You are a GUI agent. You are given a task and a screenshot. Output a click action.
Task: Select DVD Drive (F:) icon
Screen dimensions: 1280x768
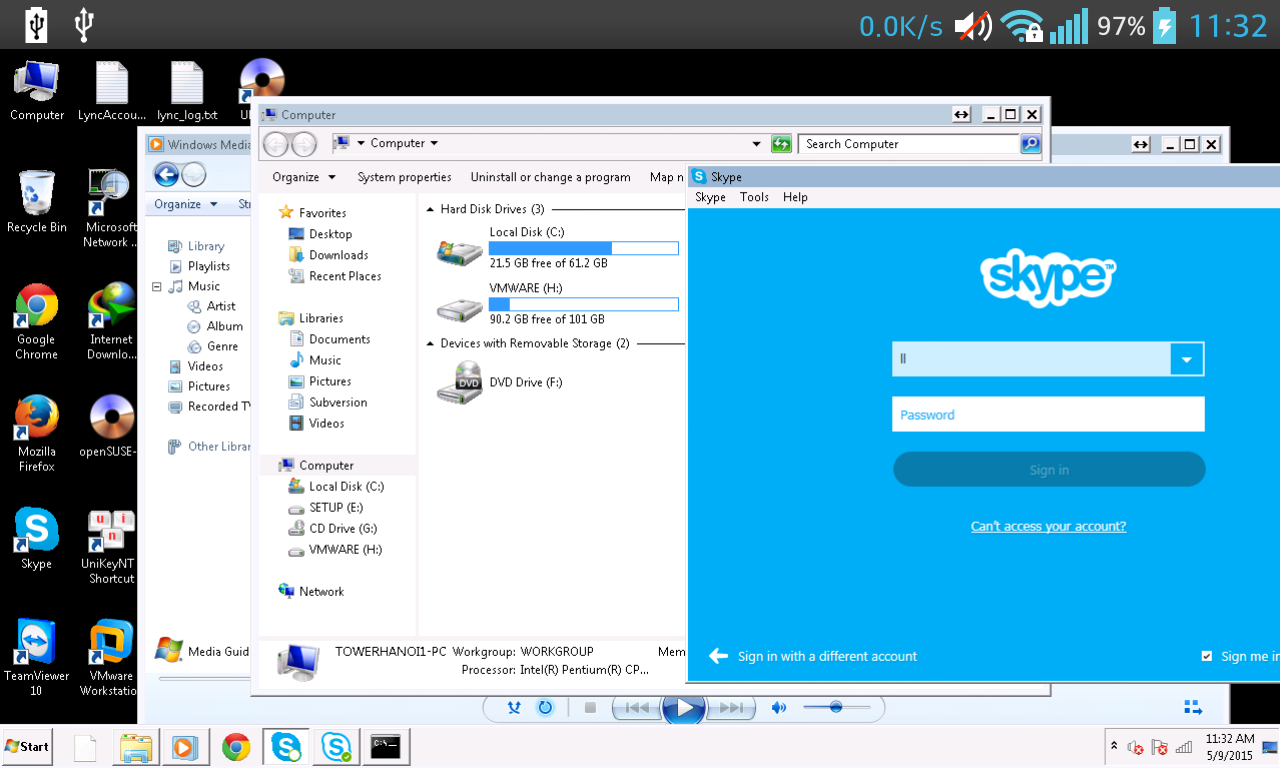pyautogui.click(x=459, y=383)
